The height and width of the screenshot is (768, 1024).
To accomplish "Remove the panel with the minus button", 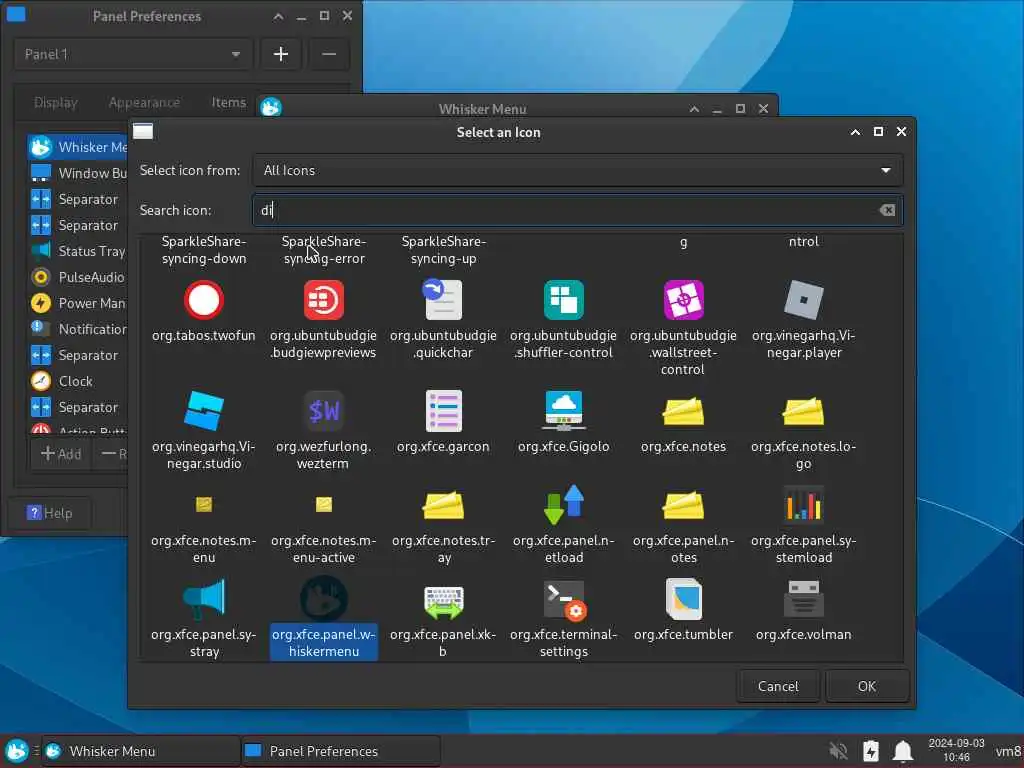I will pyautogui.click(x=329, y=54).
